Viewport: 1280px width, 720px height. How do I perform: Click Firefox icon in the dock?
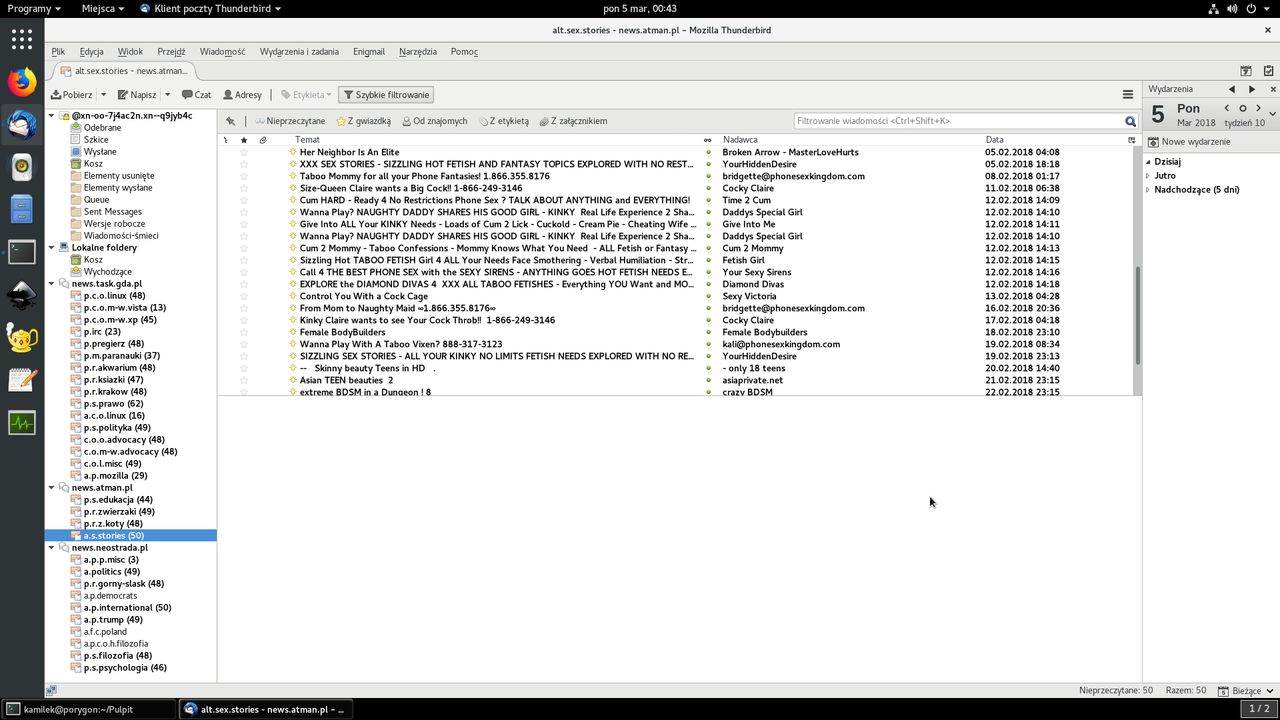tap(22, 81)
